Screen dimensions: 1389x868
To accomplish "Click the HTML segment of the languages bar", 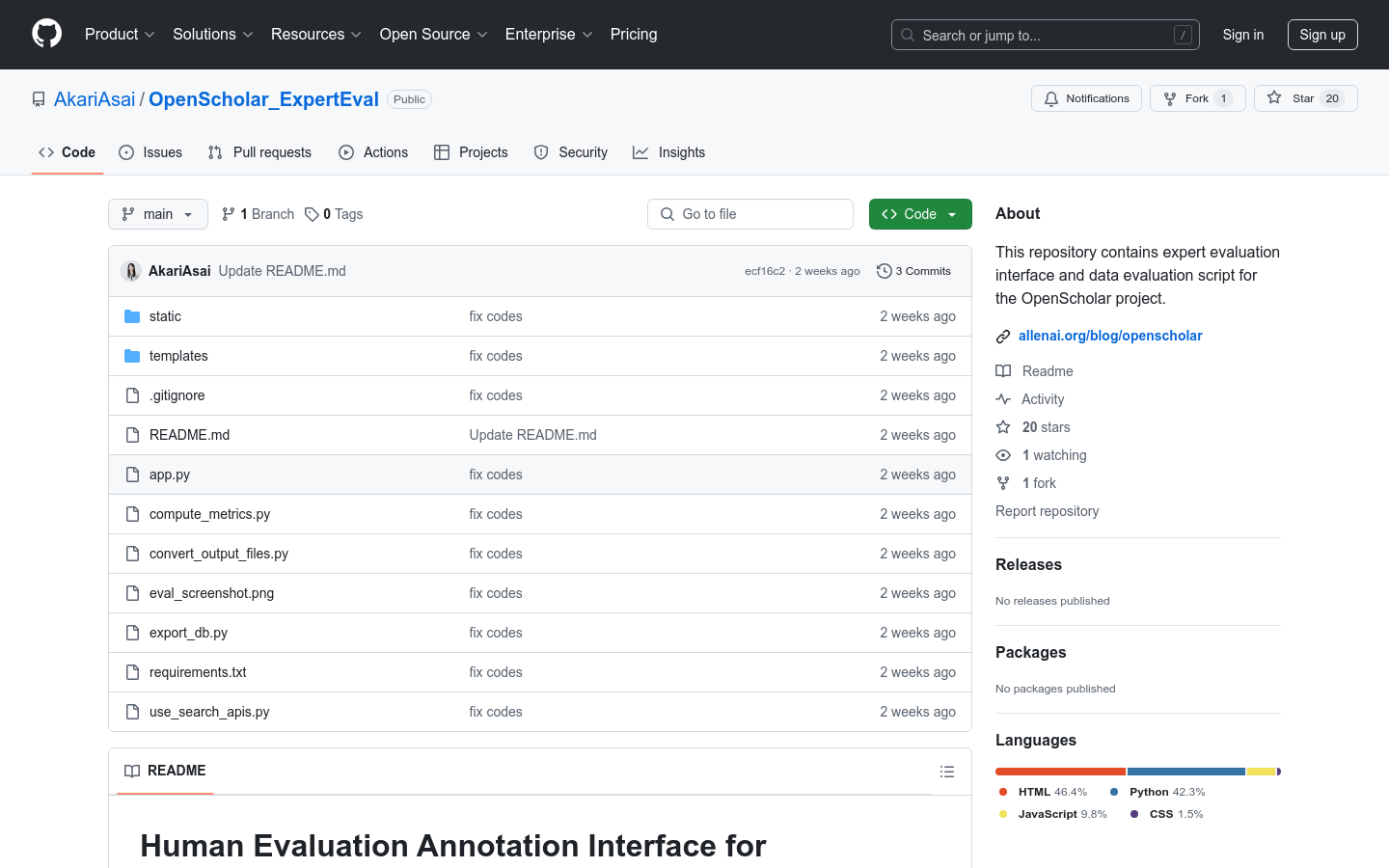I will point(1059,771).
